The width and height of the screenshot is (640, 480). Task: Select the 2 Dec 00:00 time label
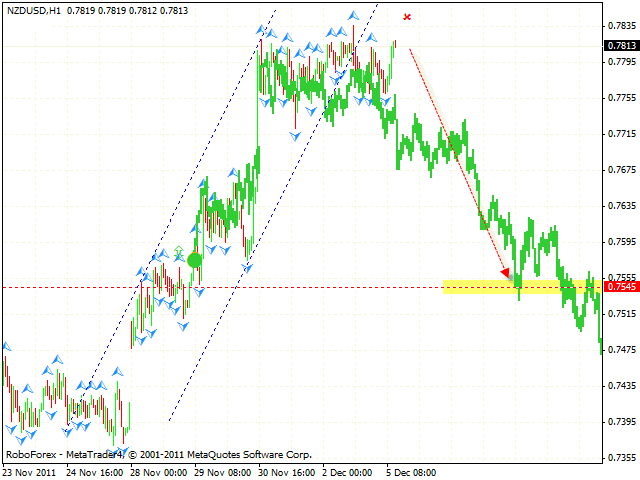350,472
